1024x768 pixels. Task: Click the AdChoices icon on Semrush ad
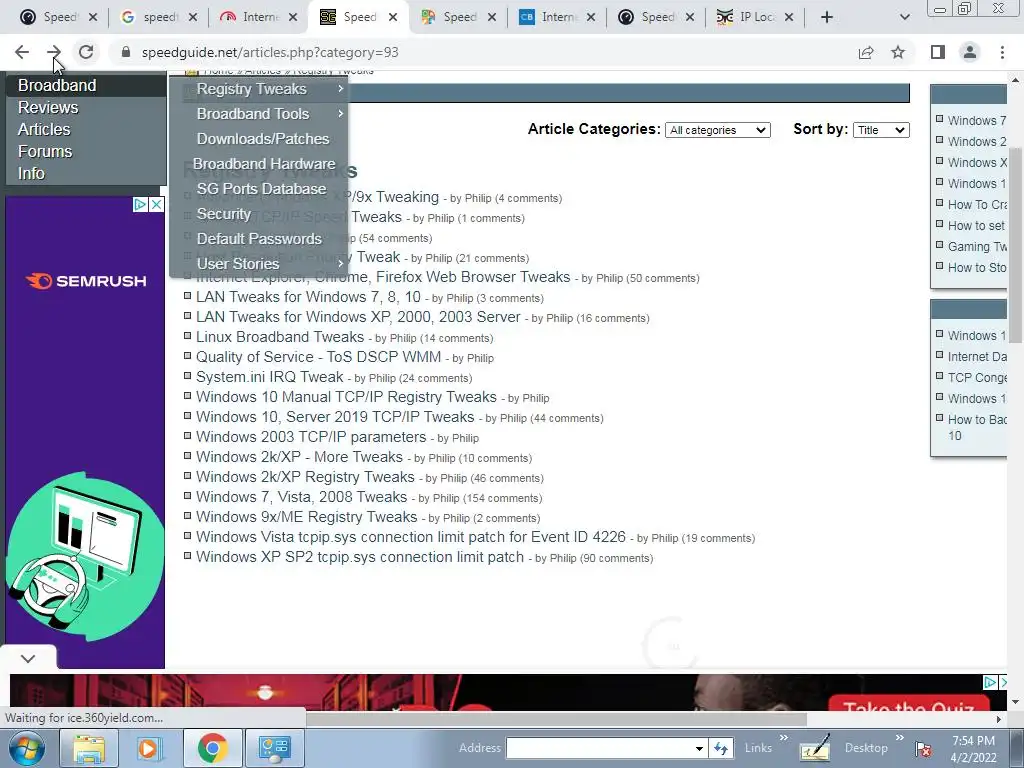click(x=140, y=204)
